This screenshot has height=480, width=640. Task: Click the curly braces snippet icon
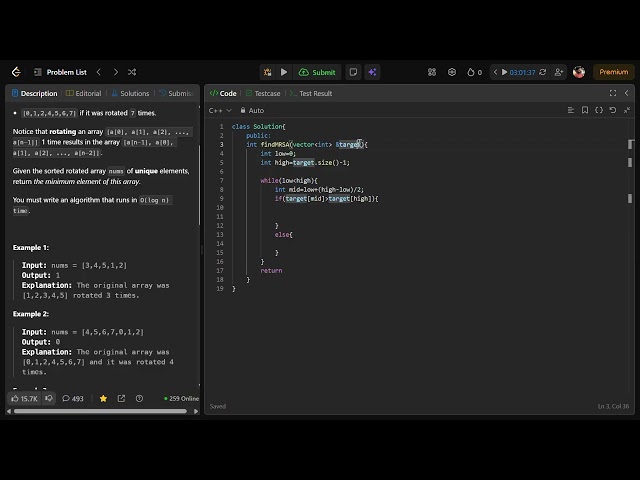click(x=599, y=110)
